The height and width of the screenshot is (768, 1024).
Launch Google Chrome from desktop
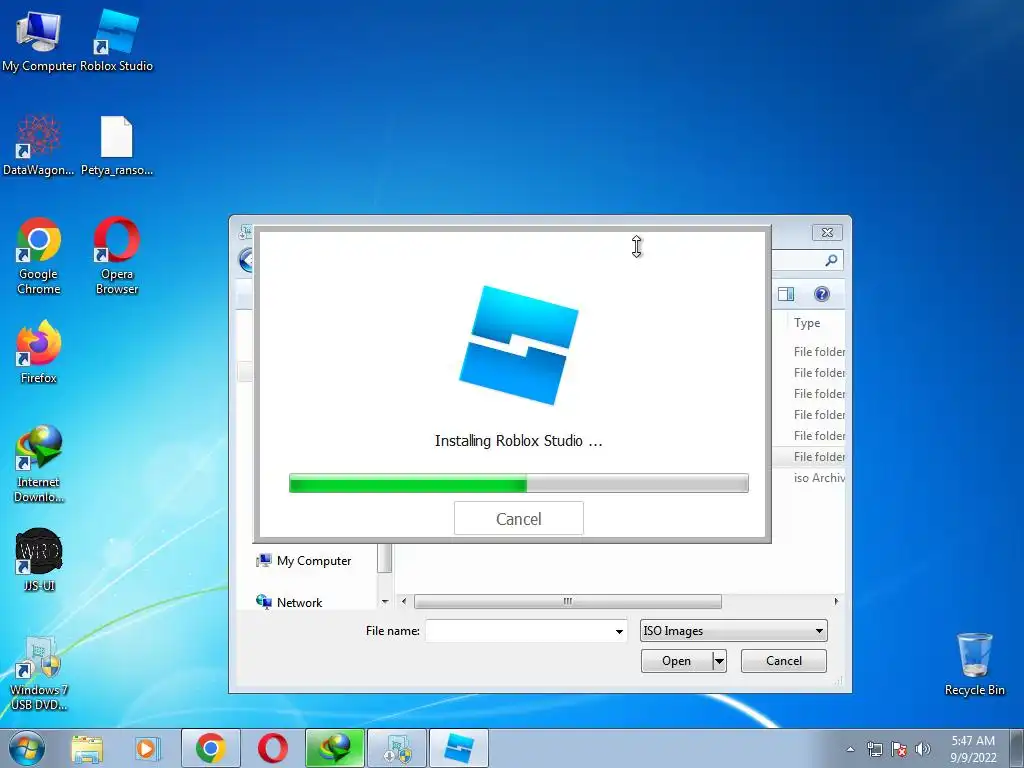[x=39, y=256]
